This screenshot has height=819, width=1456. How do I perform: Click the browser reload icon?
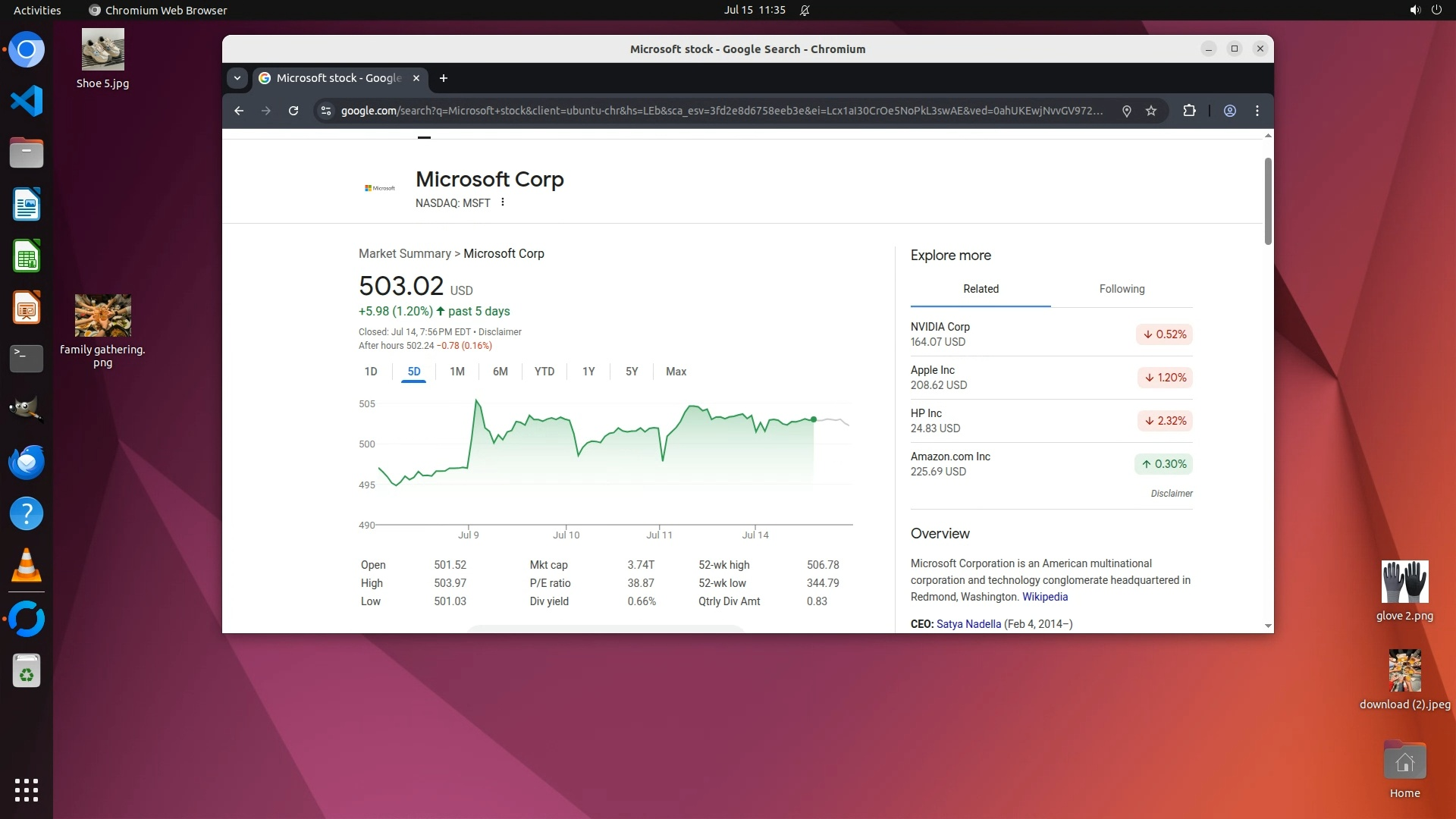[293, 111]
